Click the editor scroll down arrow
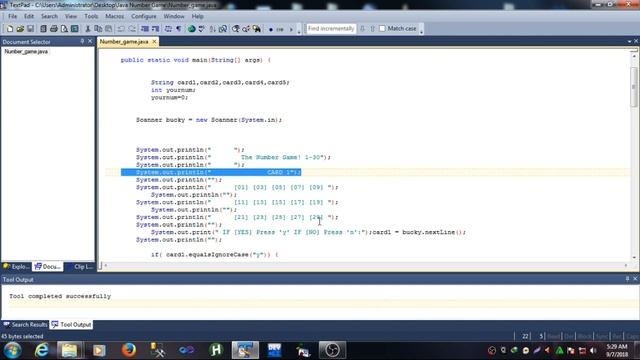 [634, 258]
